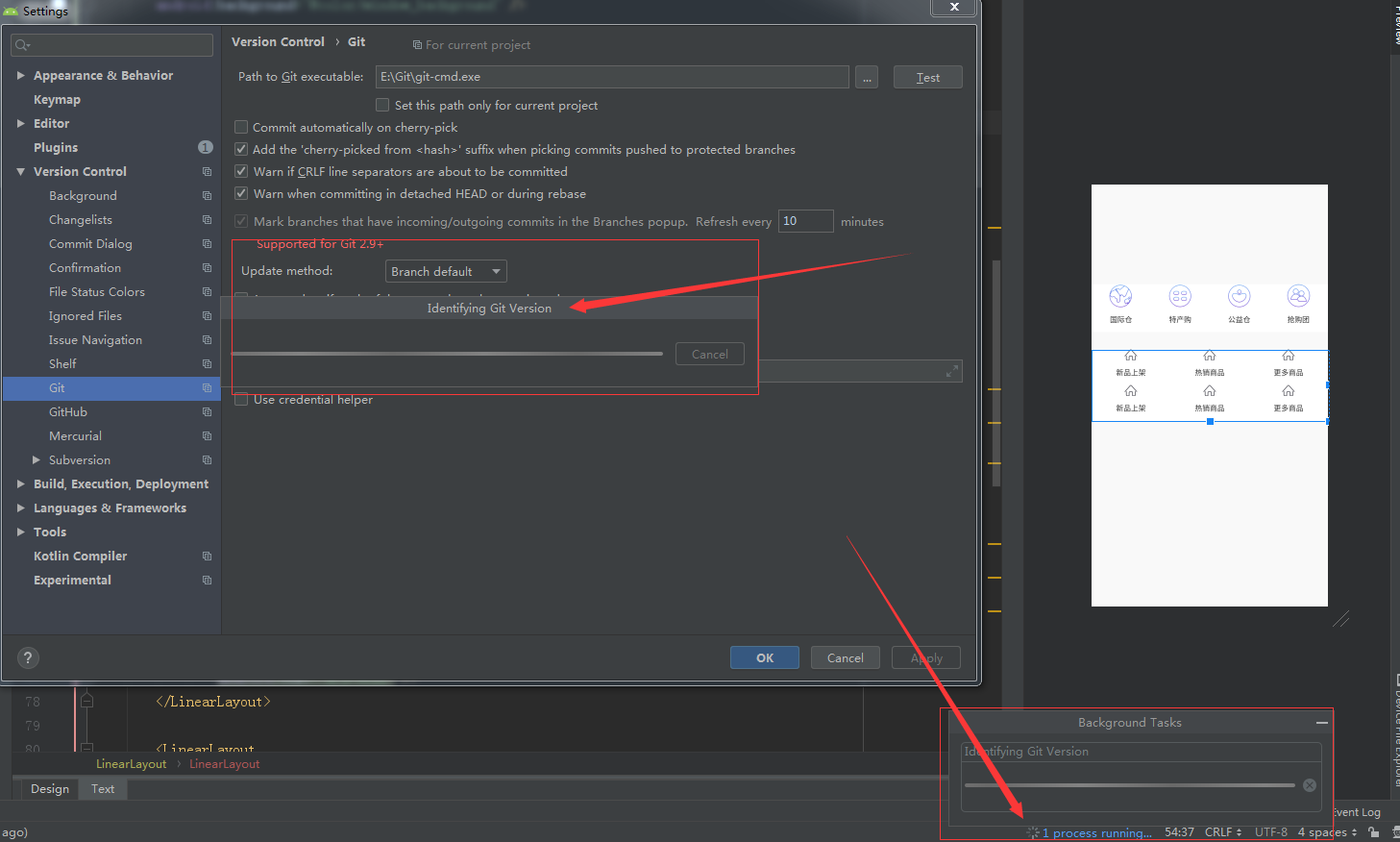This screenshot has width=1400, height=842.
Task: Click project-level icon beside Issue Navigation
Action: (x=207, y=340)
